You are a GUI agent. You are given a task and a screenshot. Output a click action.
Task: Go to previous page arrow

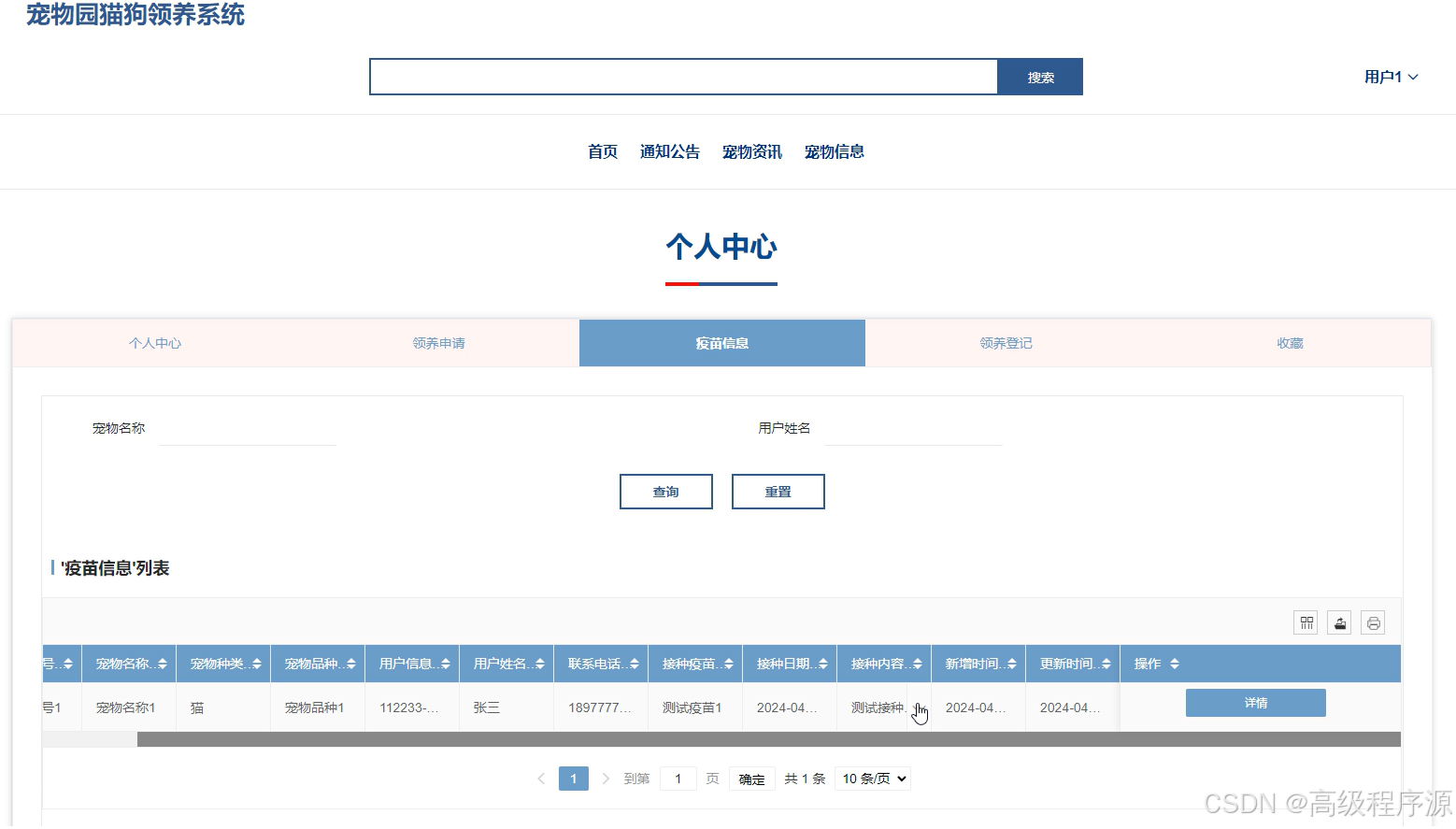[x=541, y=779]
